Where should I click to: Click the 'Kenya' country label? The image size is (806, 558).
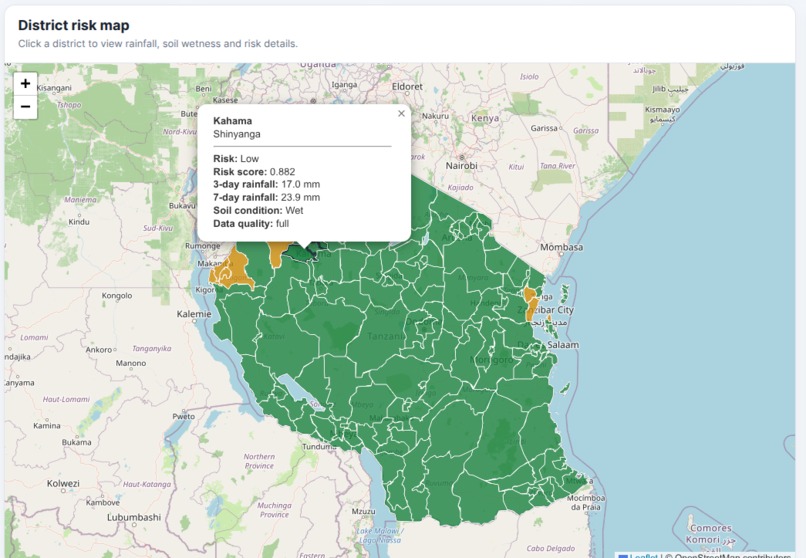pos(485,118)
